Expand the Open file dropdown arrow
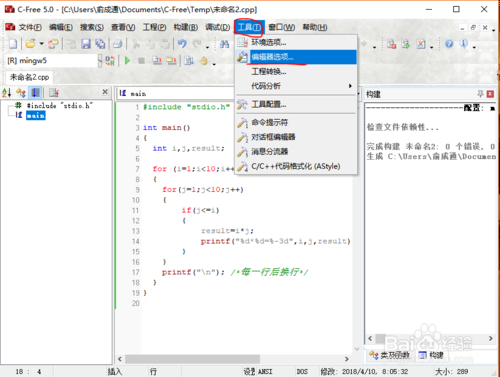The width and height of the screenshot is (500, 377). (x=42, y=44)
